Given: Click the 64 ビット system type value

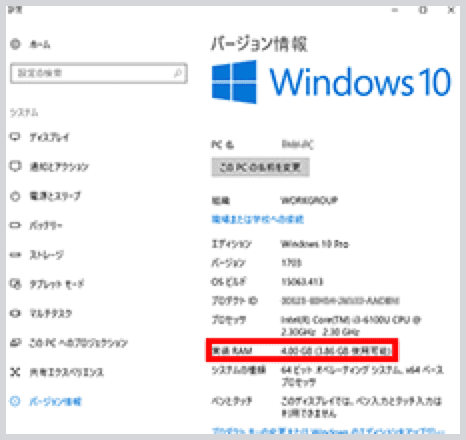Looking at the screenshot, I should [362, 376].
